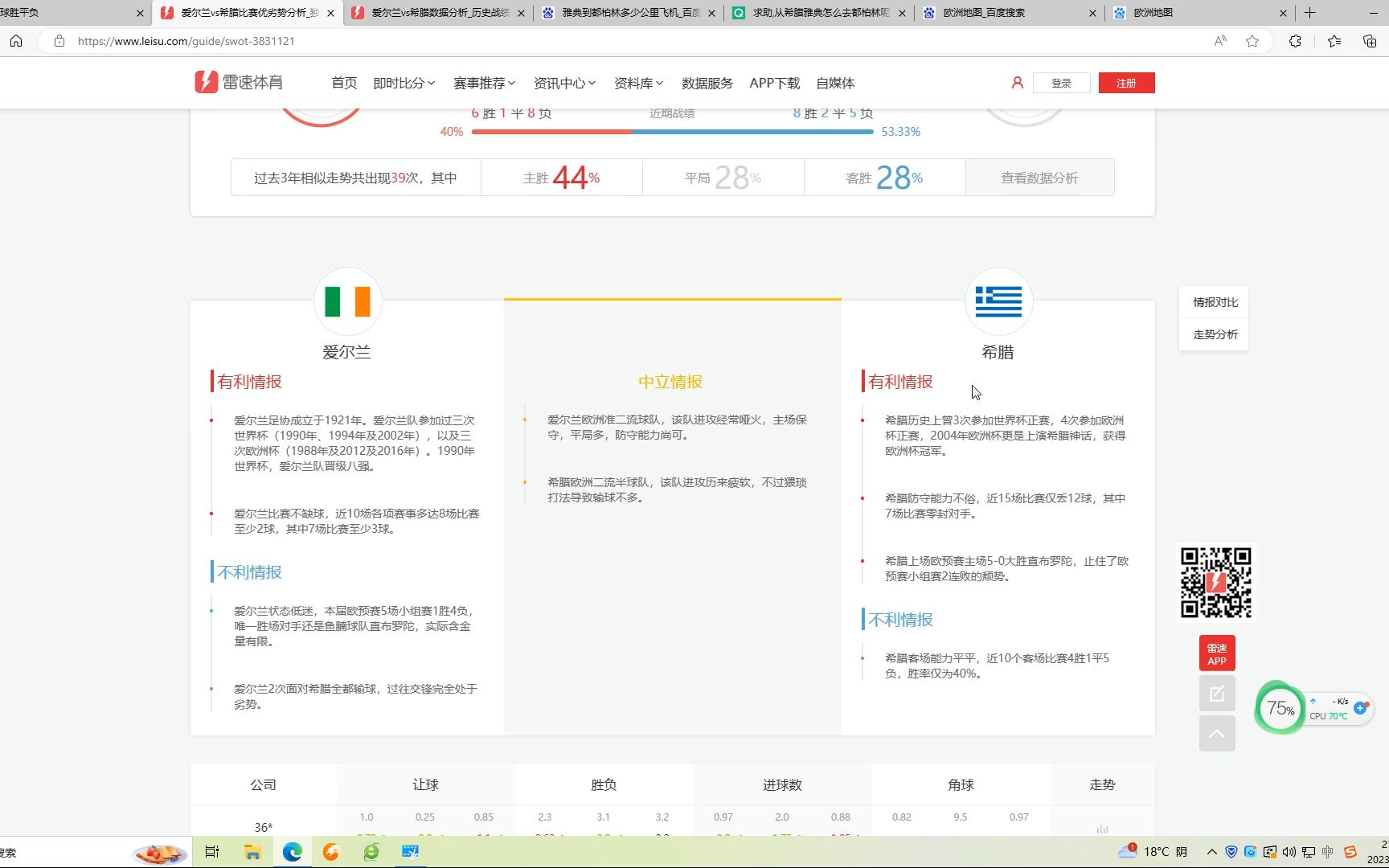Expand the 资料库 dropdown menu
Image resolution: width=1389 pixels, height=868 pixels.
coord(638,83)
